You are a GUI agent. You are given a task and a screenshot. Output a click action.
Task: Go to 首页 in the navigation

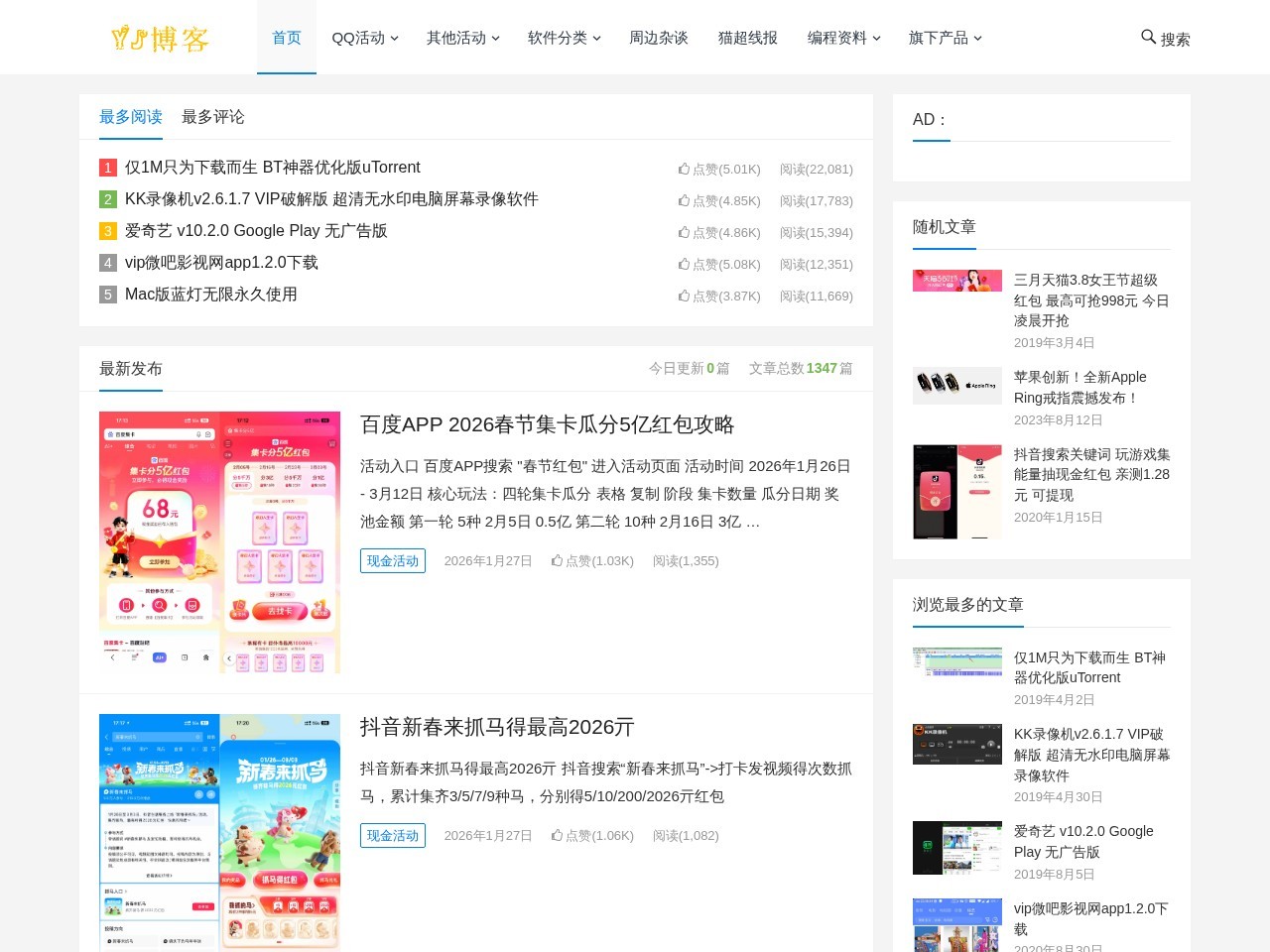click(x=287, y=38)
